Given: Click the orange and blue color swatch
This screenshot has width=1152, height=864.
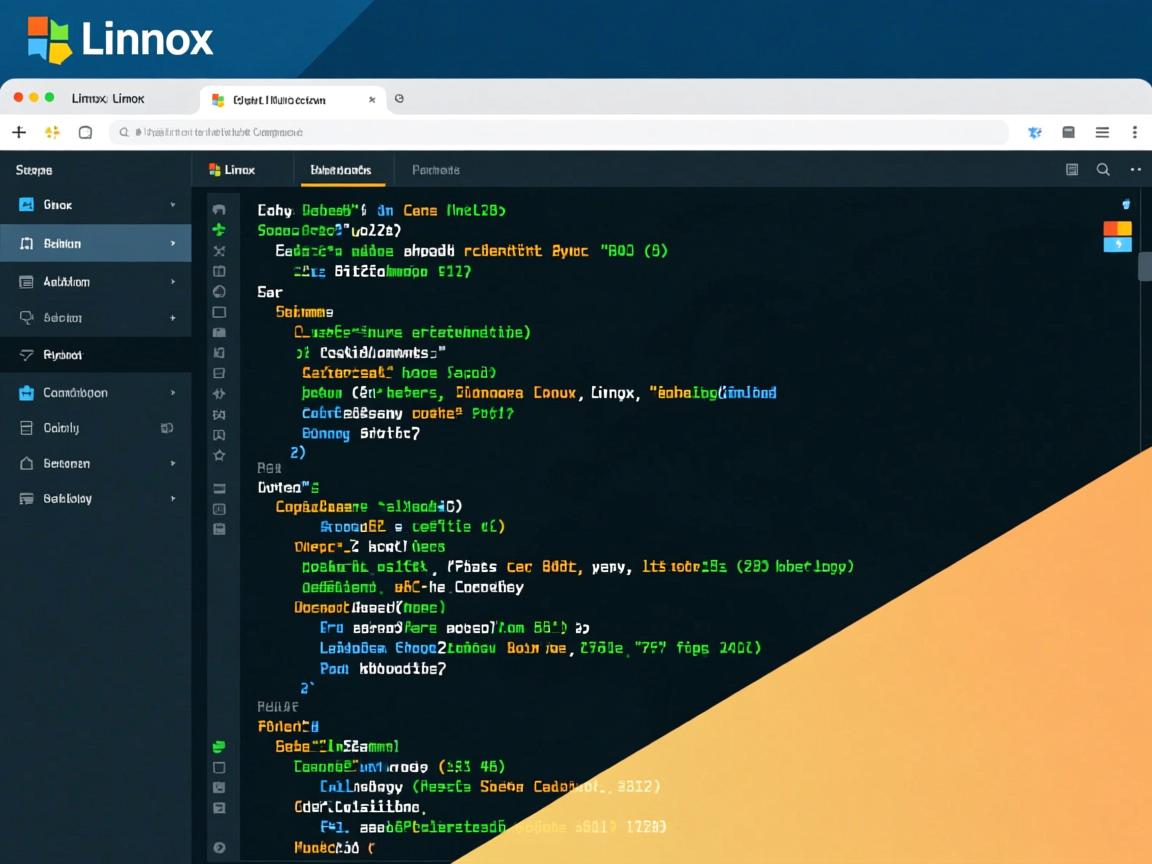Looking at the screenshot, I should (1117, 237).
